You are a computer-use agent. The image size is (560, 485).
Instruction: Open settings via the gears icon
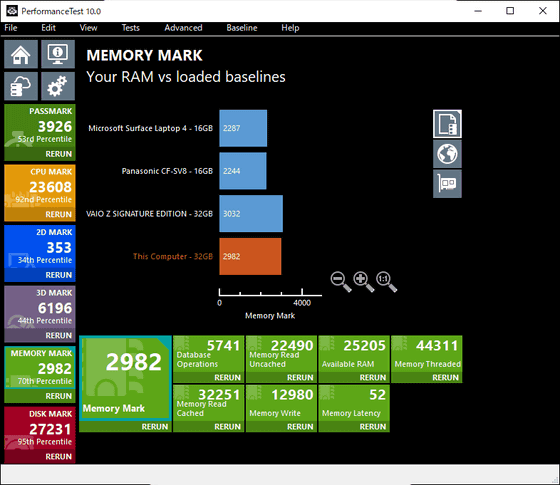point(58,86)
